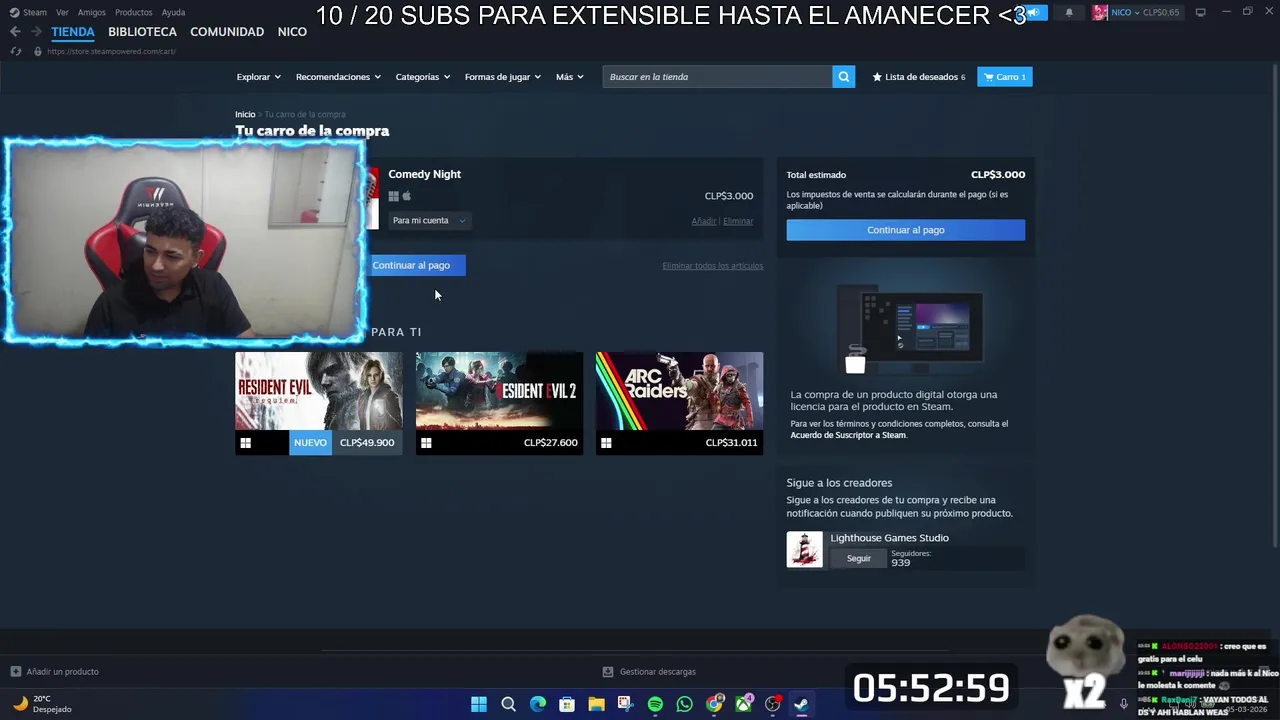Open WhatsApp from taskbar
Screen dimensions: 1280x720
pyautogui.click(x=684, y=704)
